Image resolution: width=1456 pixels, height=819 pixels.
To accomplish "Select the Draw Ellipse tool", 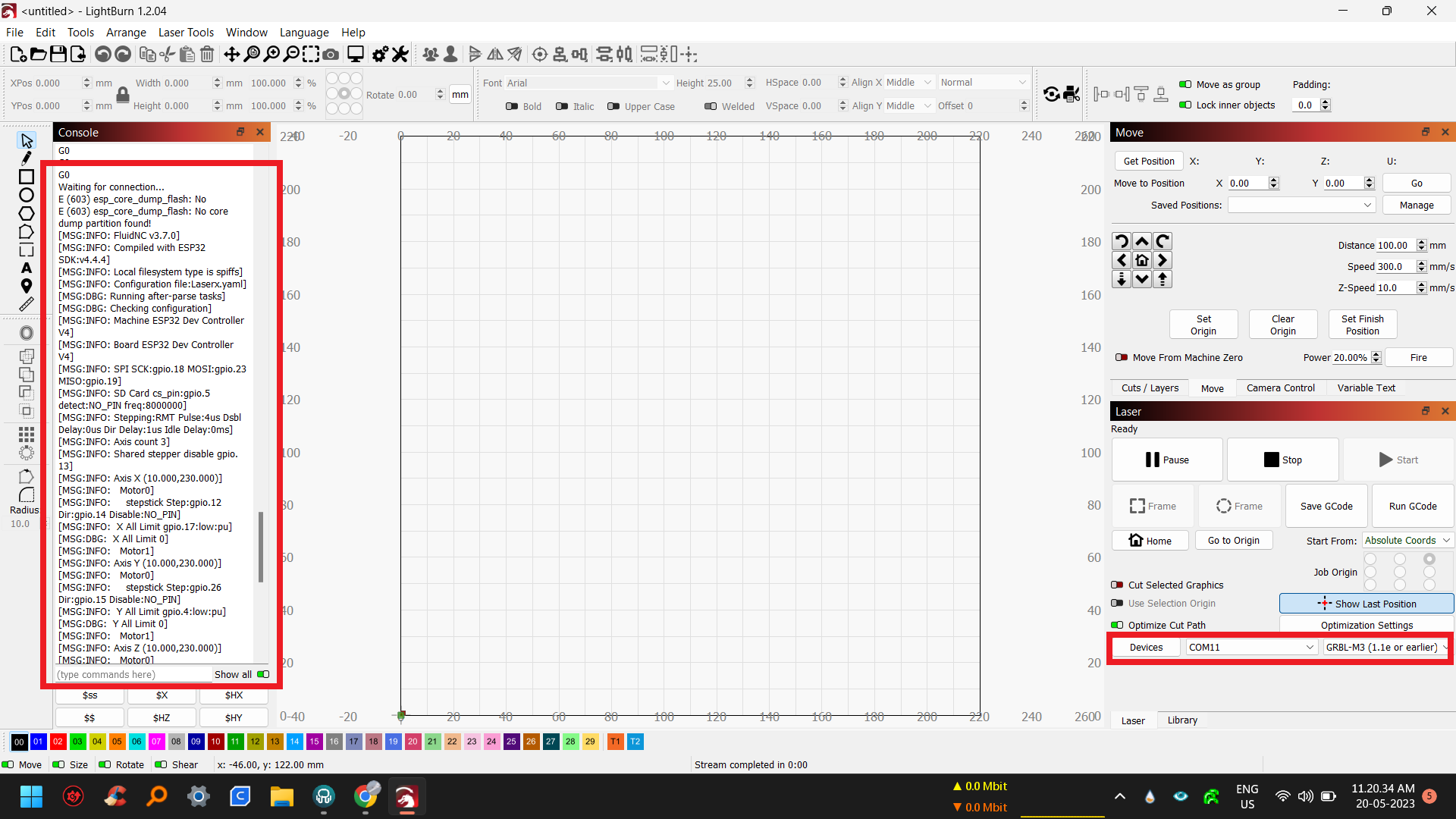I will (x=26, y=196).
